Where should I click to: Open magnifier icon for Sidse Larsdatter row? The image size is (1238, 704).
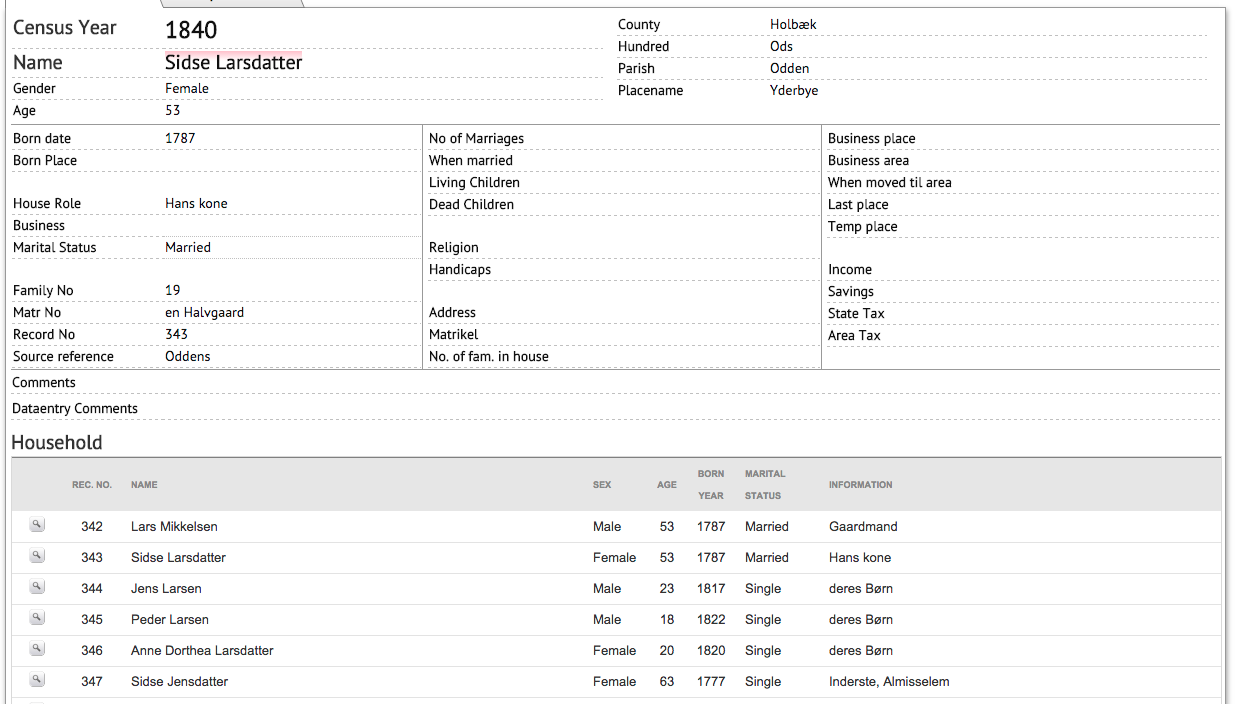(x=37, y=556)
